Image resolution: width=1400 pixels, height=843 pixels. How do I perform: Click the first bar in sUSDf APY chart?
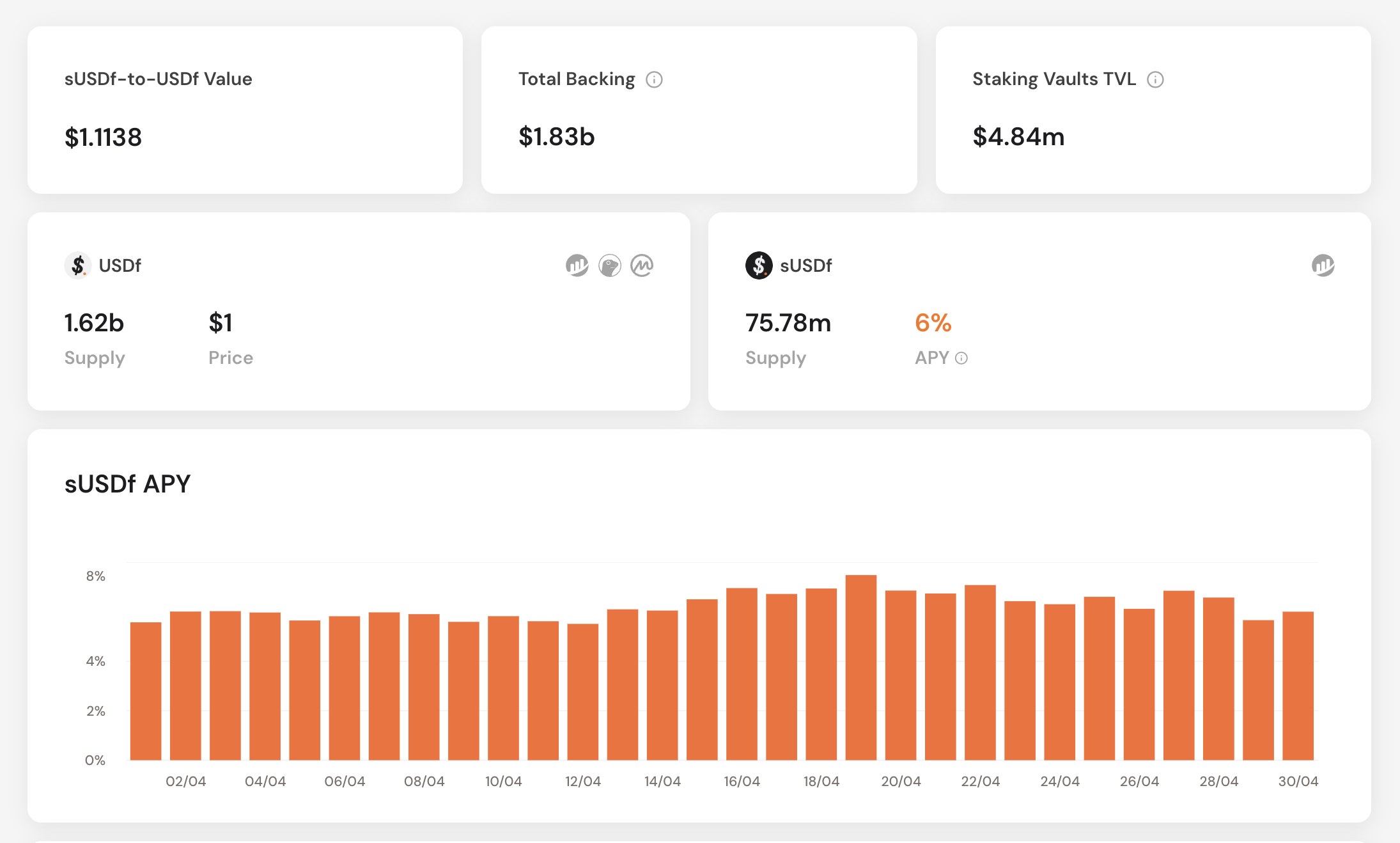pos(146,691)
